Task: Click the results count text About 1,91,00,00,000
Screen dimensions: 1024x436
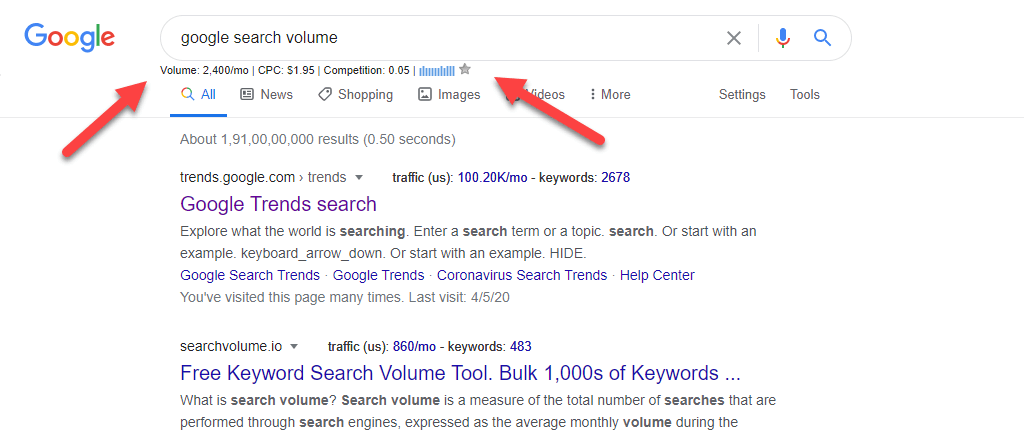Action: pyautogui.click(x=317, y=139)
